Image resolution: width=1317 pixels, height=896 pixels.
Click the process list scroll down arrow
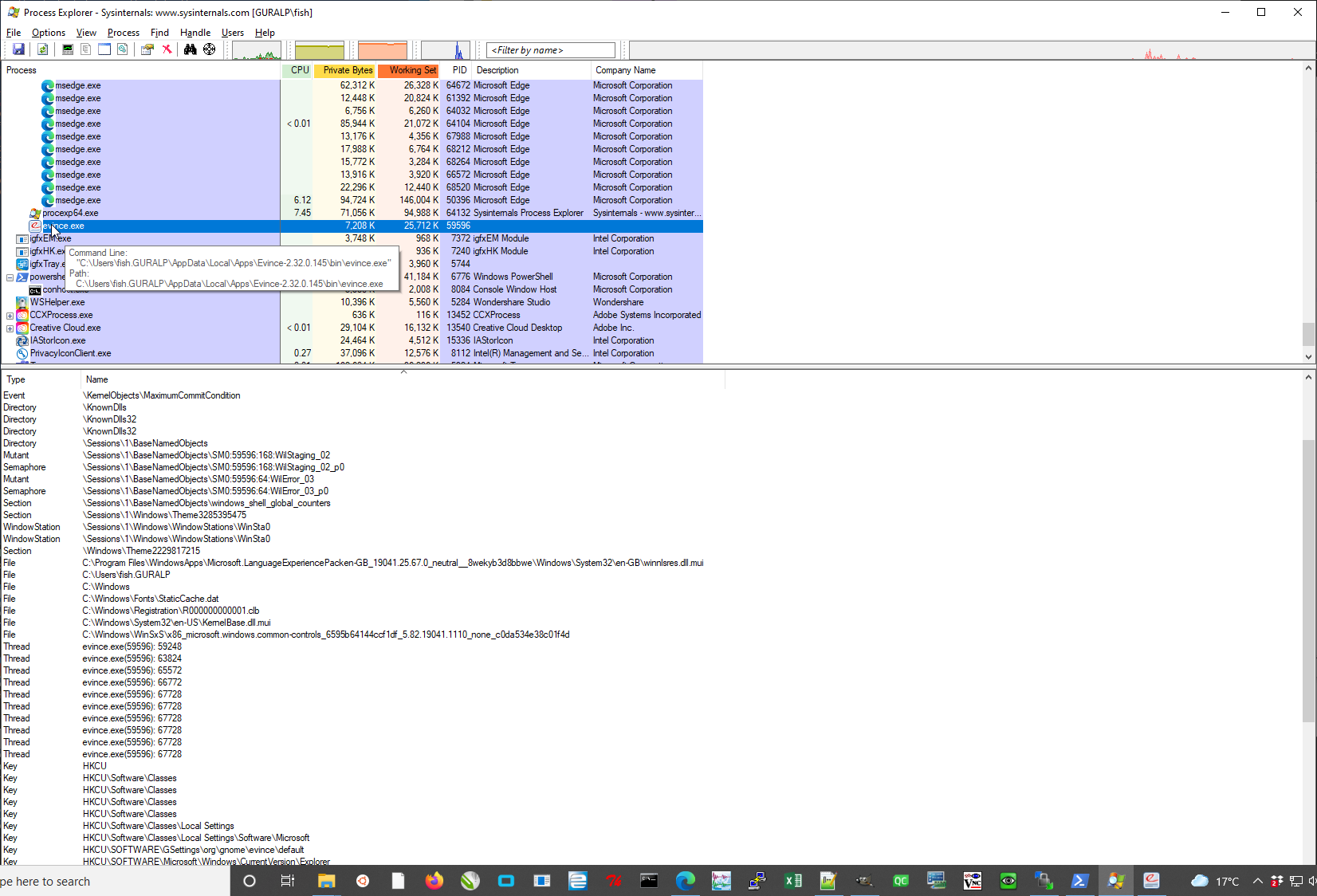[x=1308, y=357]
